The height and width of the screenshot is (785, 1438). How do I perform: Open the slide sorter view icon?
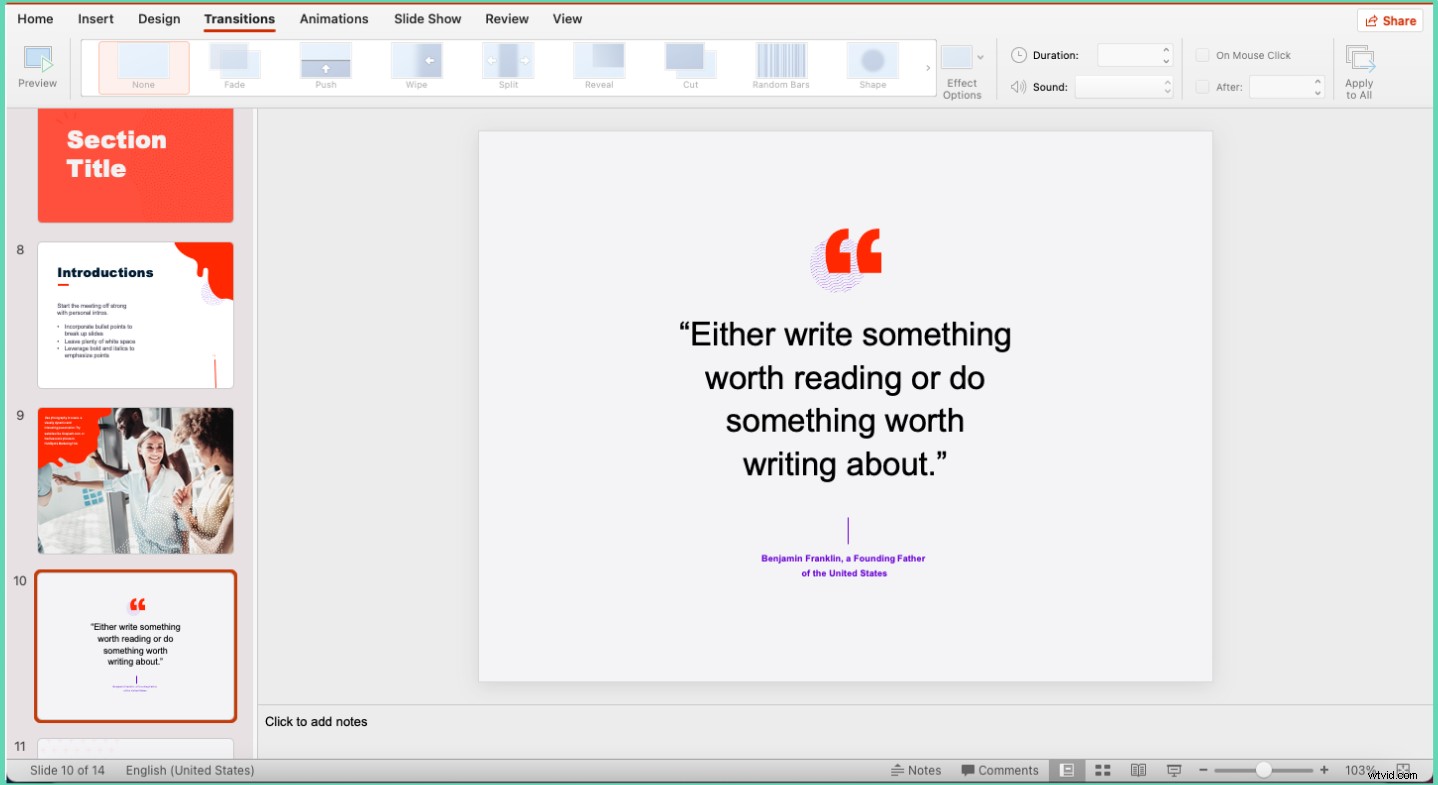click(1102, 770)
